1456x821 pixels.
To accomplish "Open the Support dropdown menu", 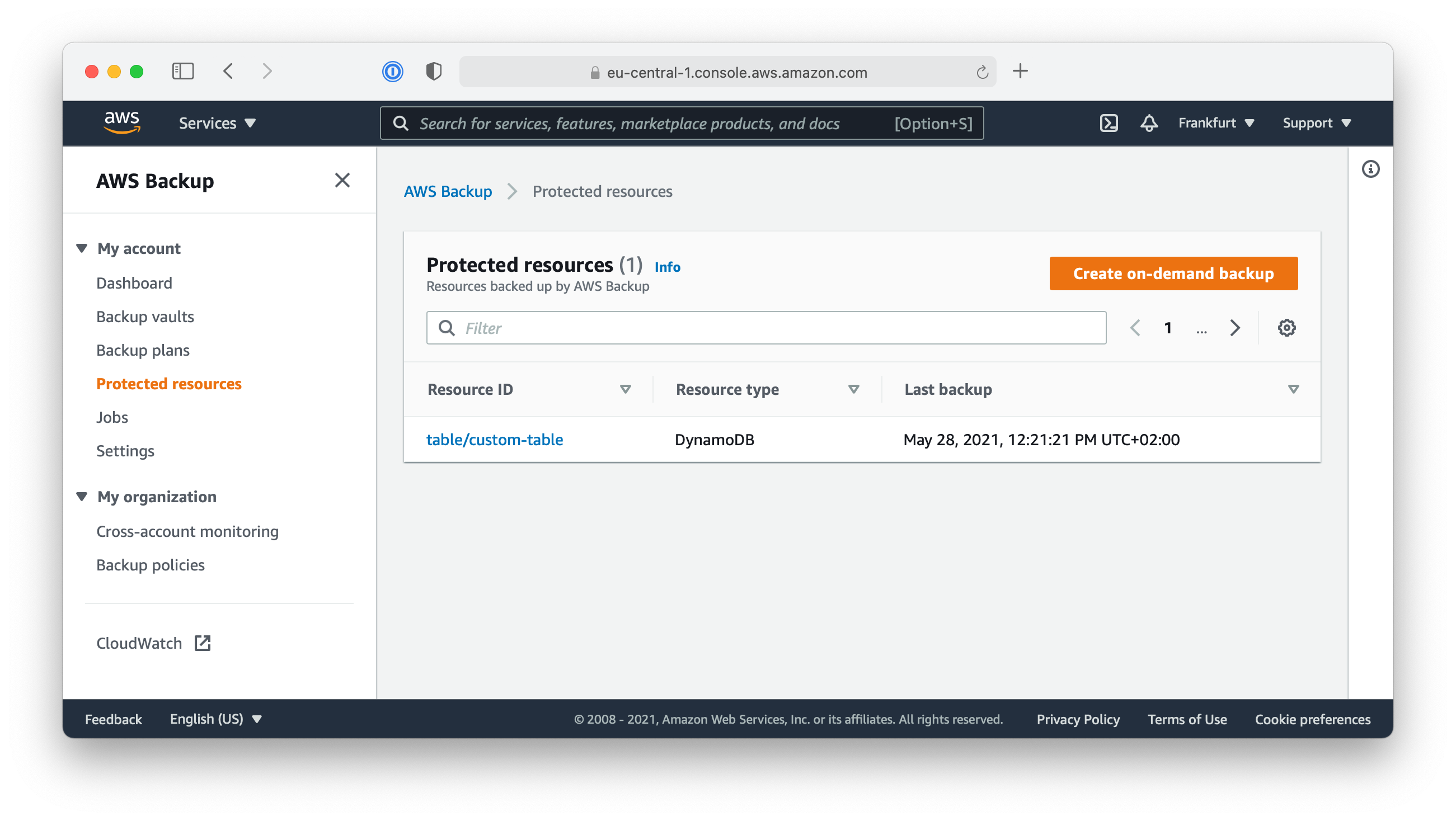I will tap(1317, 123).
